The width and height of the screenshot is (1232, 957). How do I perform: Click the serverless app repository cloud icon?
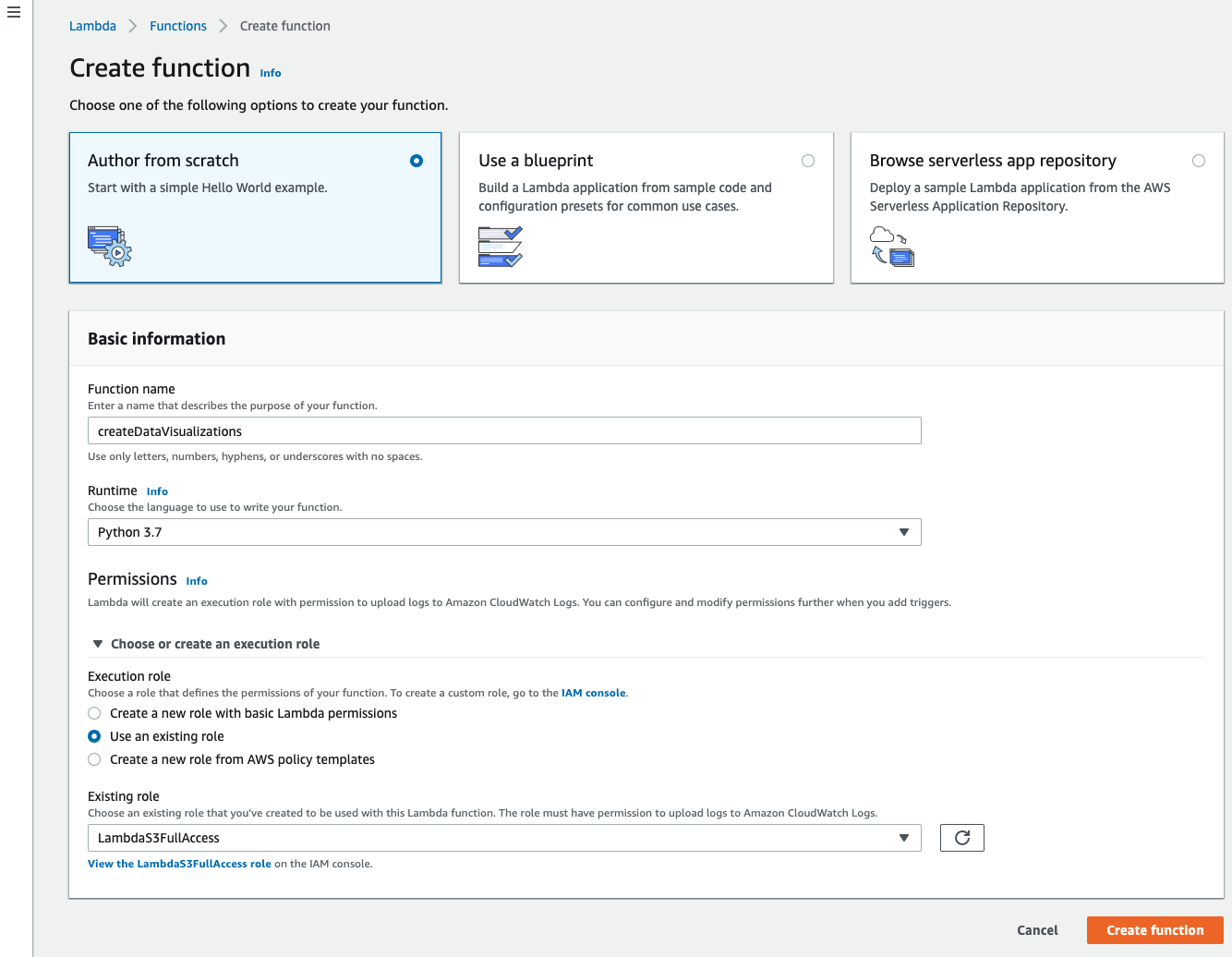pos(891,246)
